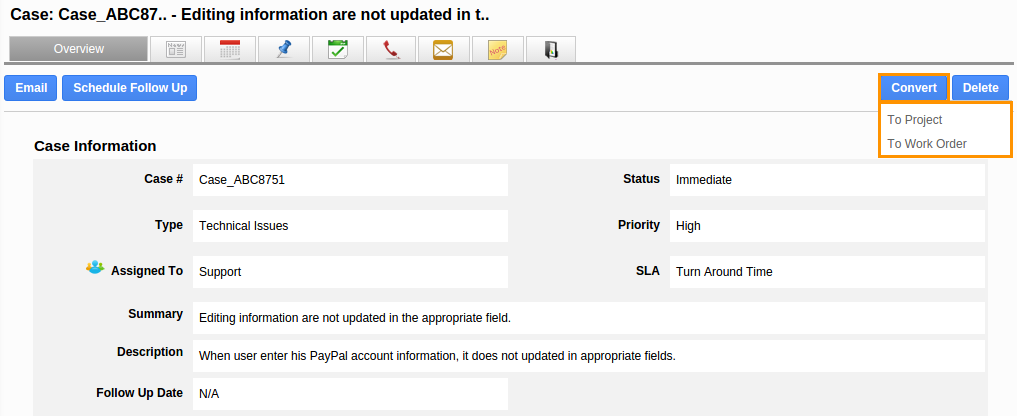Open the Call Logs phone tab
The height and width of the screenshot is (416, 1017).
[391, 49]
